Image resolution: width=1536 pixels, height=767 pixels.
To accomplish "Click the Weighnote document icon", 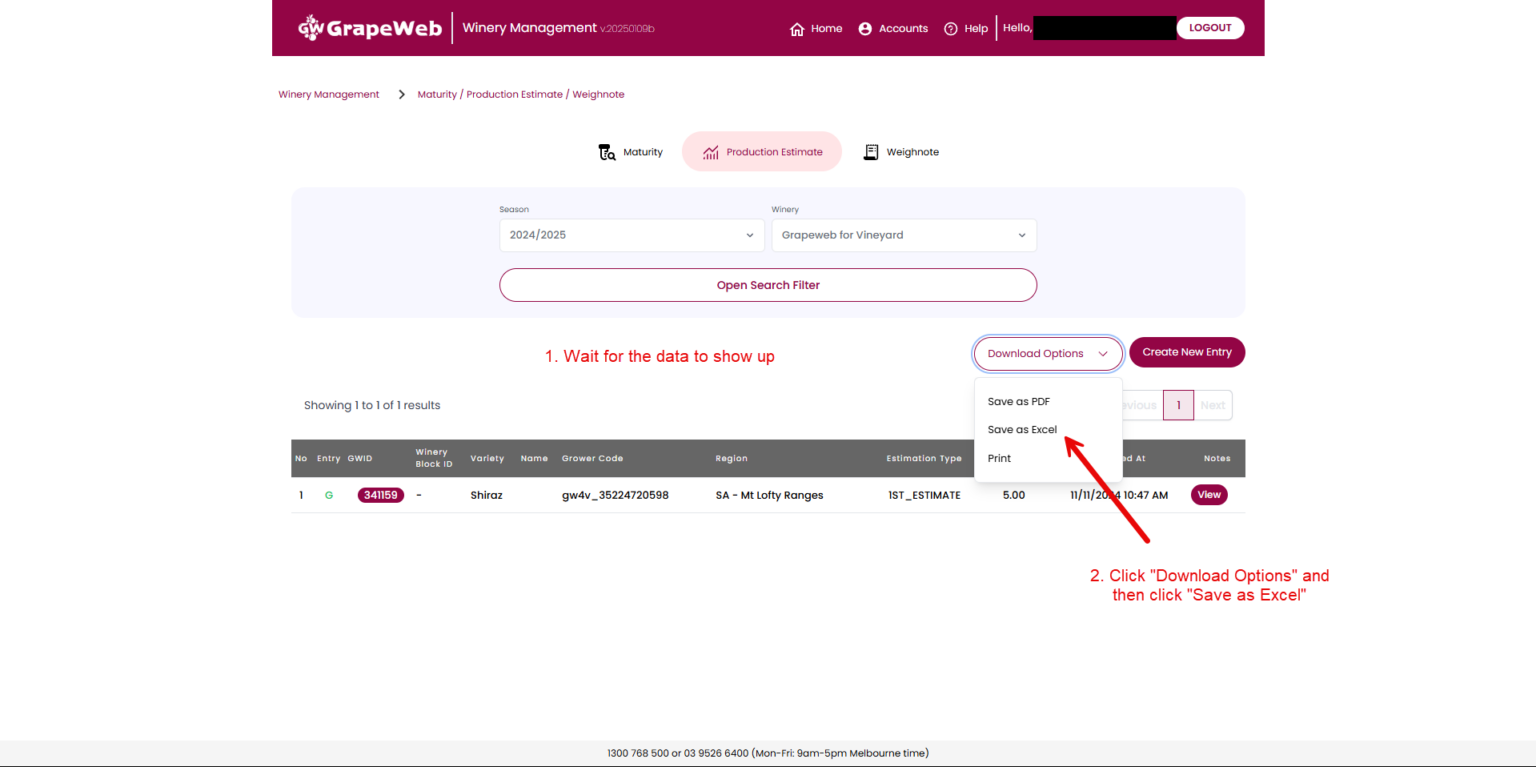I will 871,152.
